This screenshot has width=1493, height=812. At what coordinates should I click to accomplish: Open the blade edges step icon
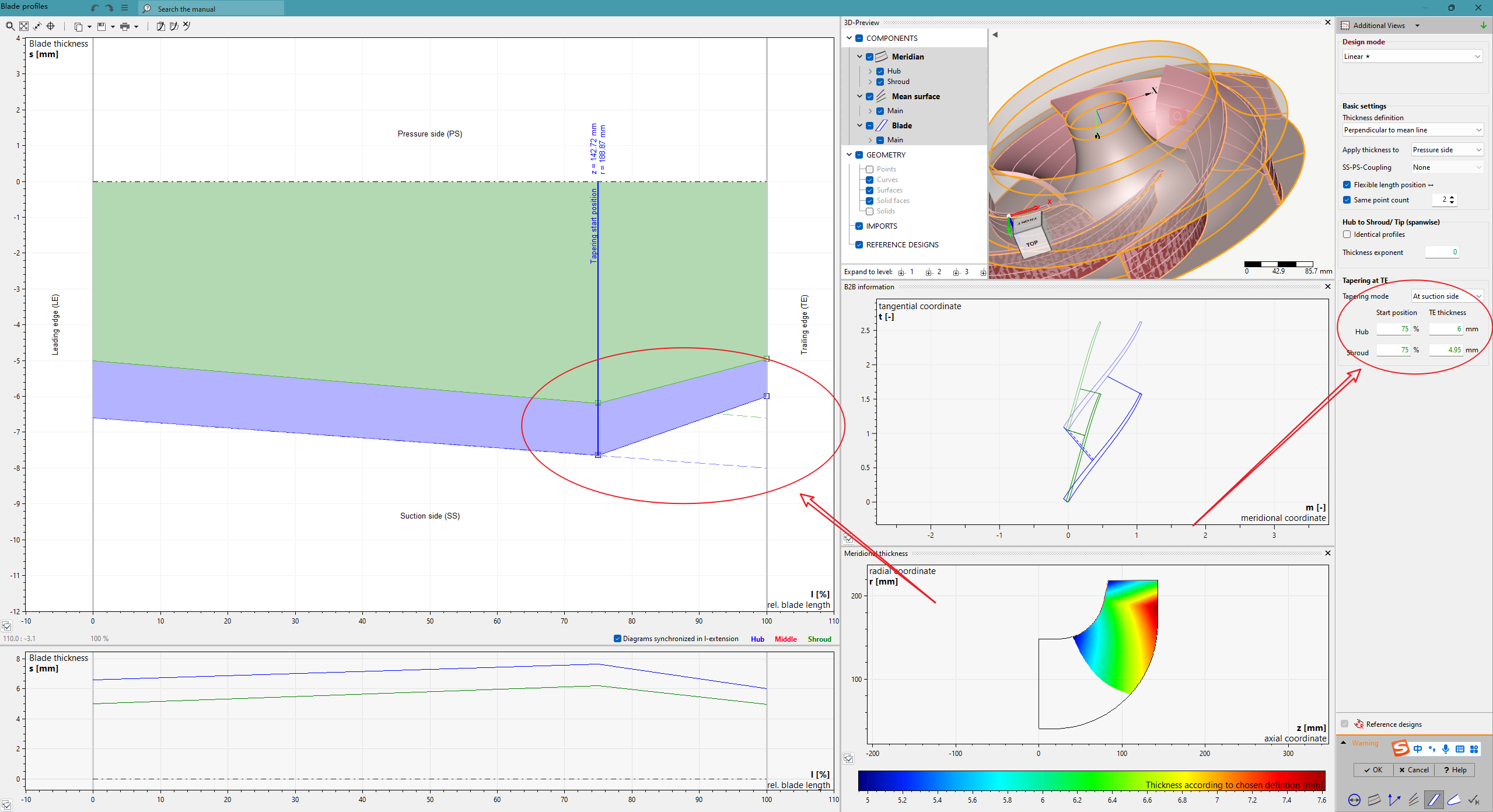1454,800
